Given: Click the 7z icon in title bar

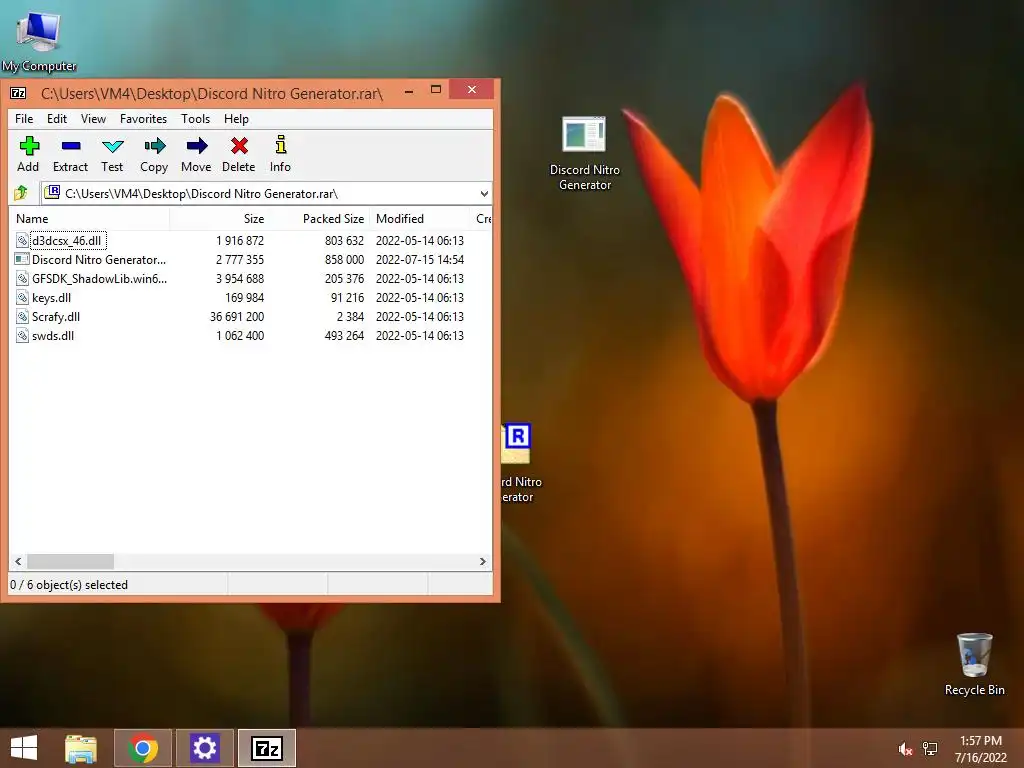Looking at the screenshot, I should tap(18, 93).
